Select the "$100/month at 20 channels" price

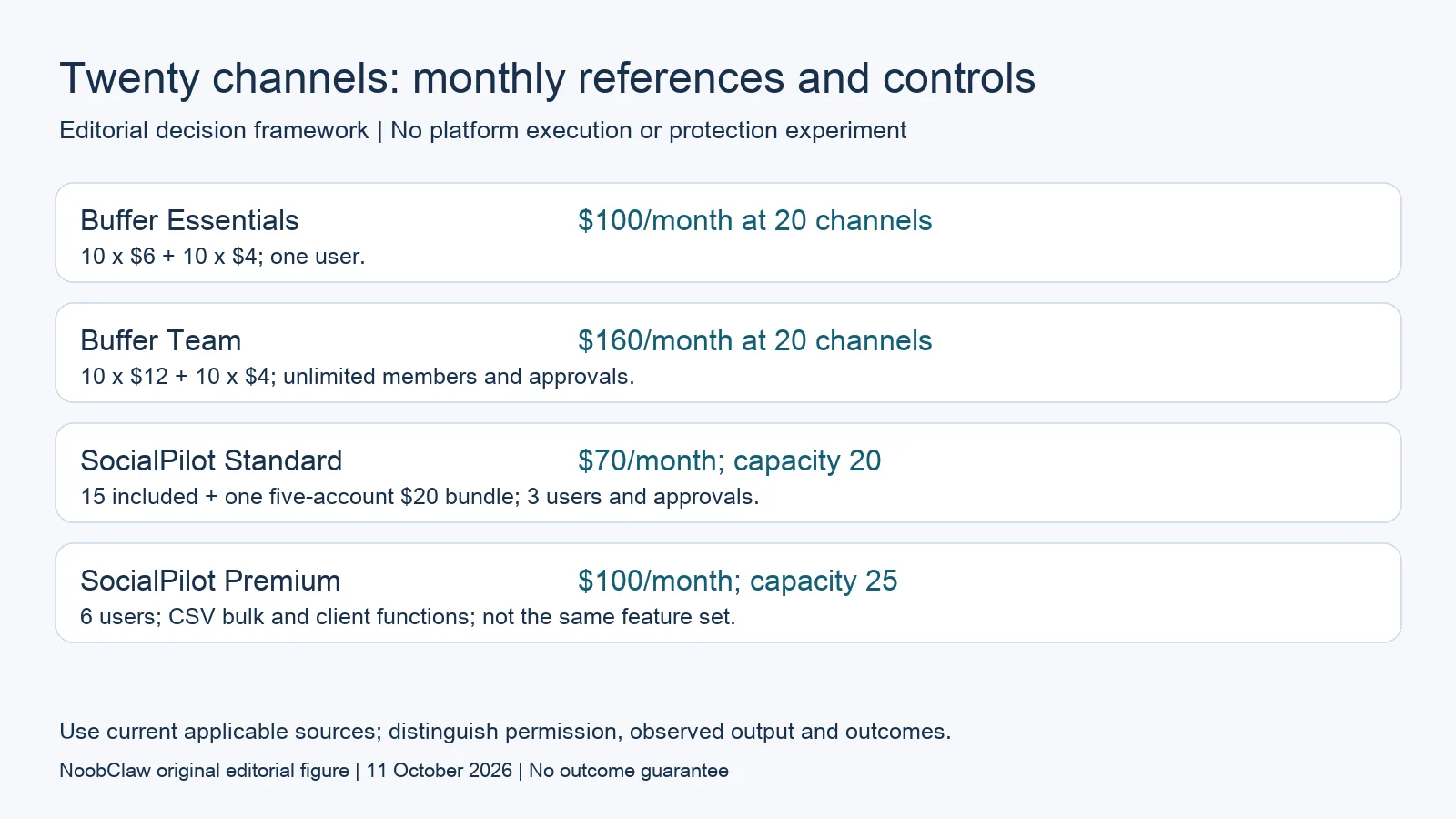[754, 220]
